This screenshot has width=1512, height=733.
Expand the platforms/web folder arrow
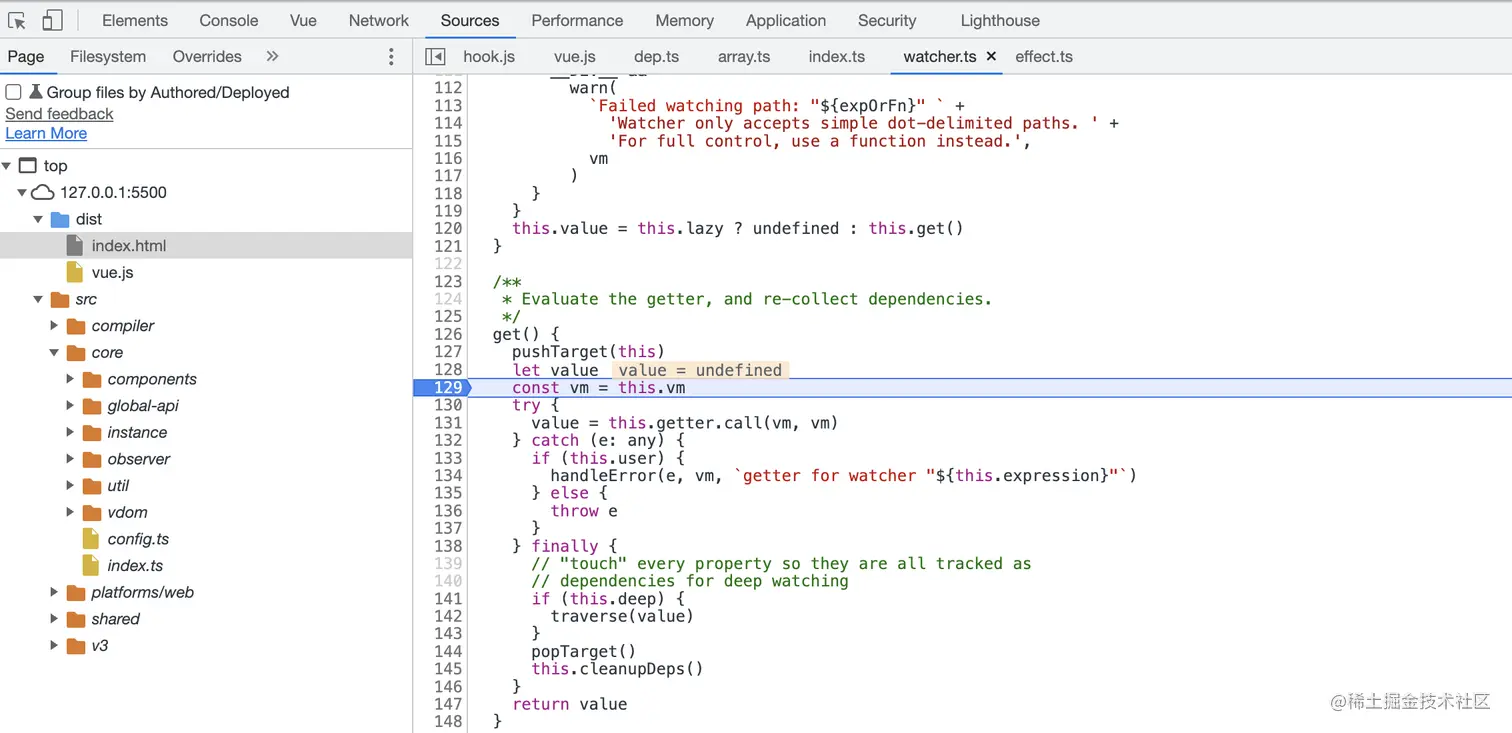(55, 592)
